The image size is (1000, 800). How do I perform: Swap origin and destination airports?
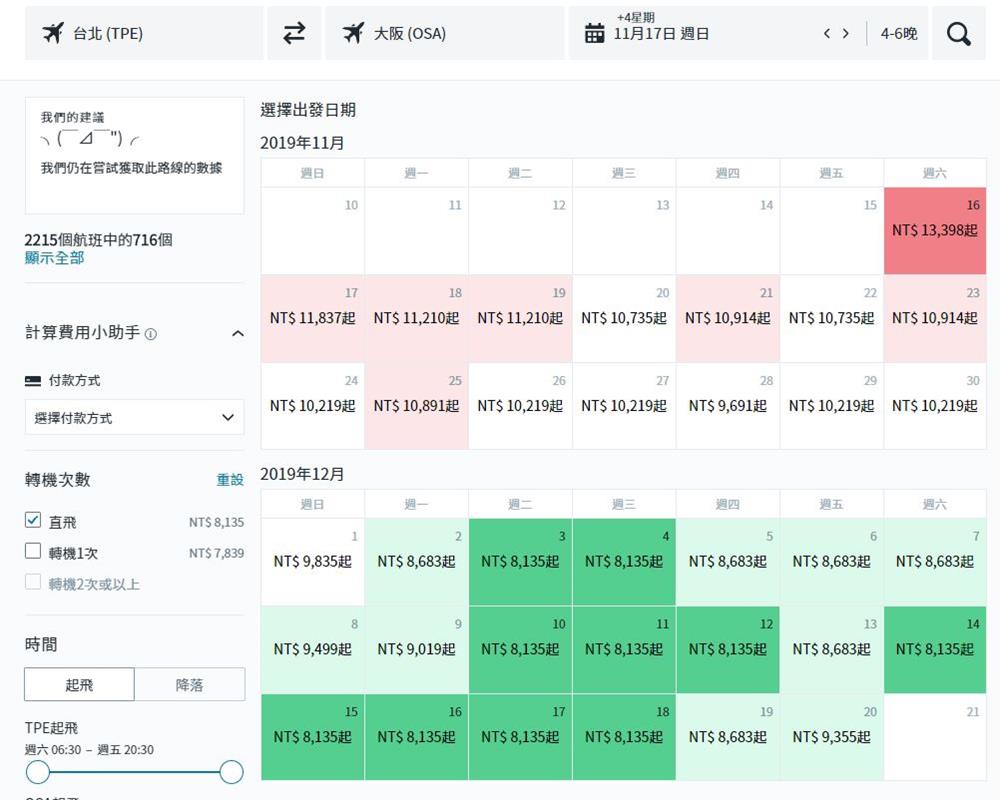[294, 33]
